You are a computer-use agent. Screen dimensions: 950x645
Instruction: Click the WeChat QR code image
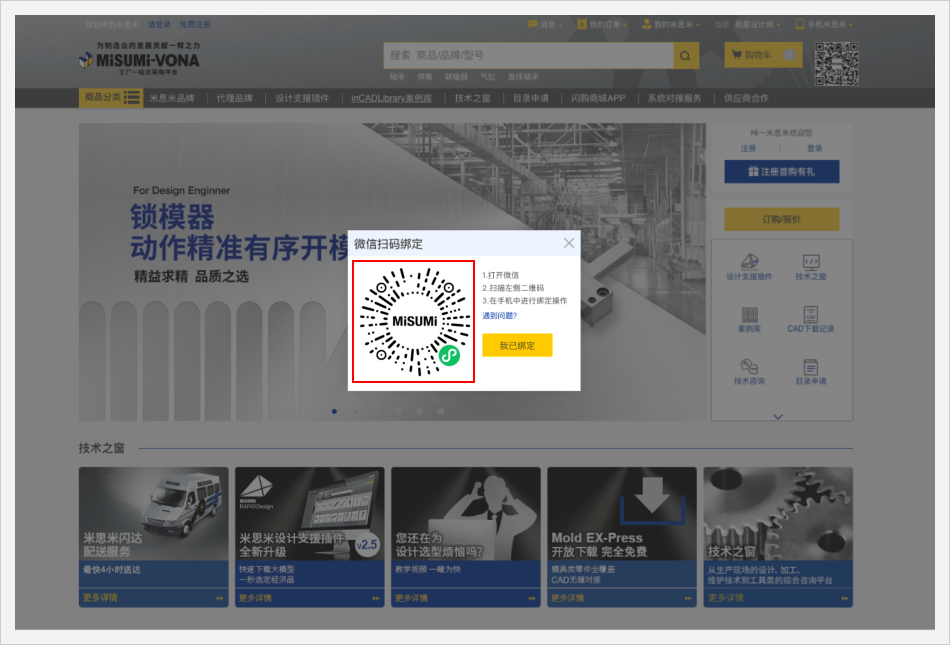[413, 322]
